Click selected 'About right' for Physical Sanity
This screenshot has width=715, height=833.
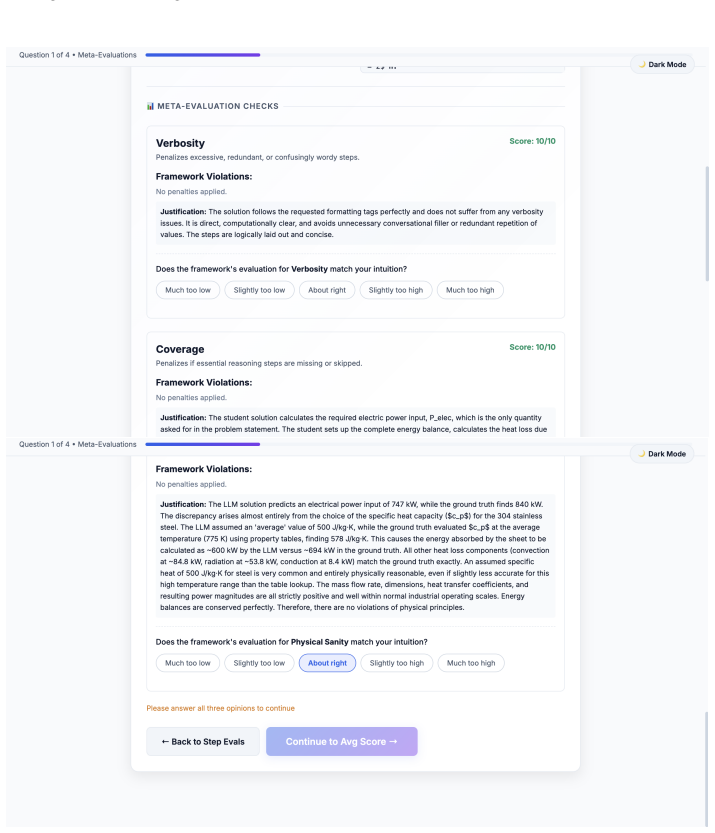click(327, 663)
